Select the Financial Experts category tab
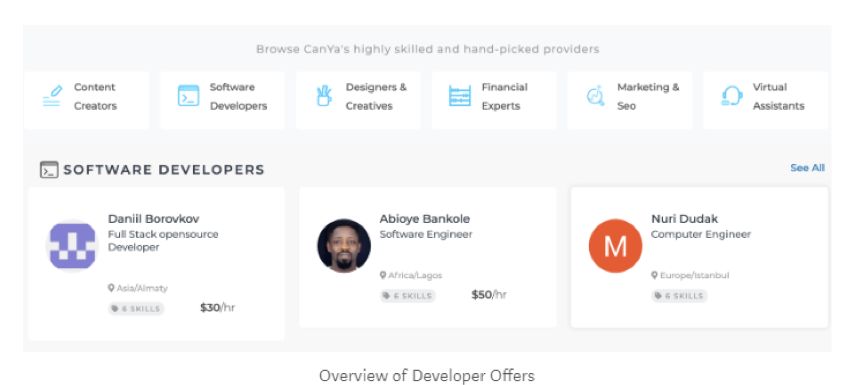 (494, 100)
